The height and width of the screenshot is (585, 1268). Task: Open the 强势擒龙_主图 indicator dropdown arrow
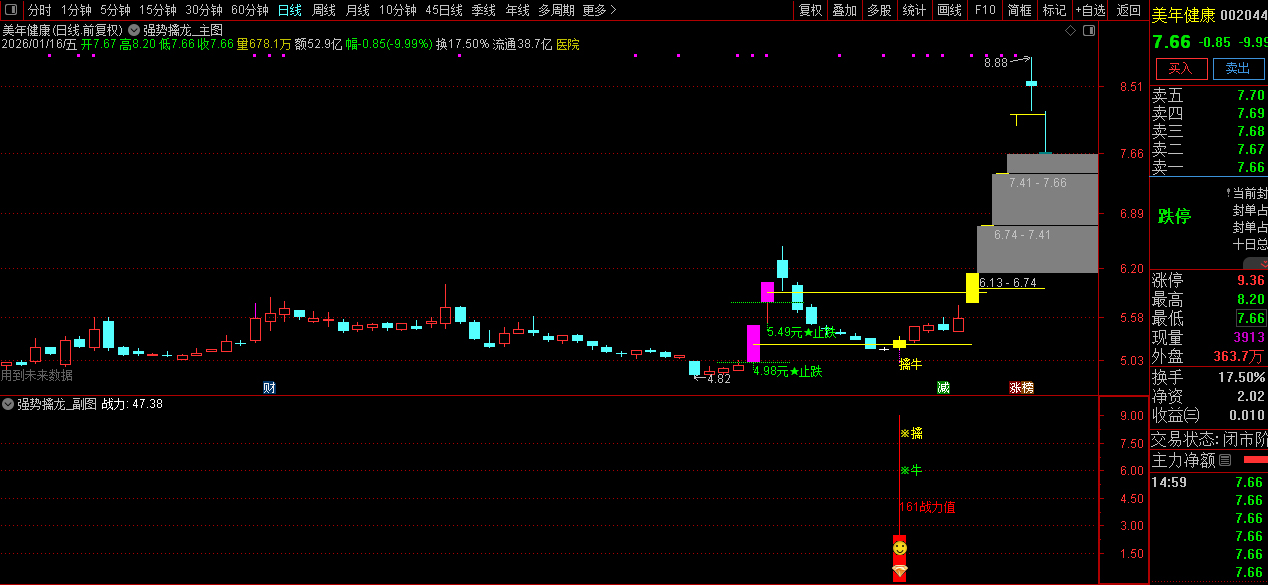tap(134, 30)
